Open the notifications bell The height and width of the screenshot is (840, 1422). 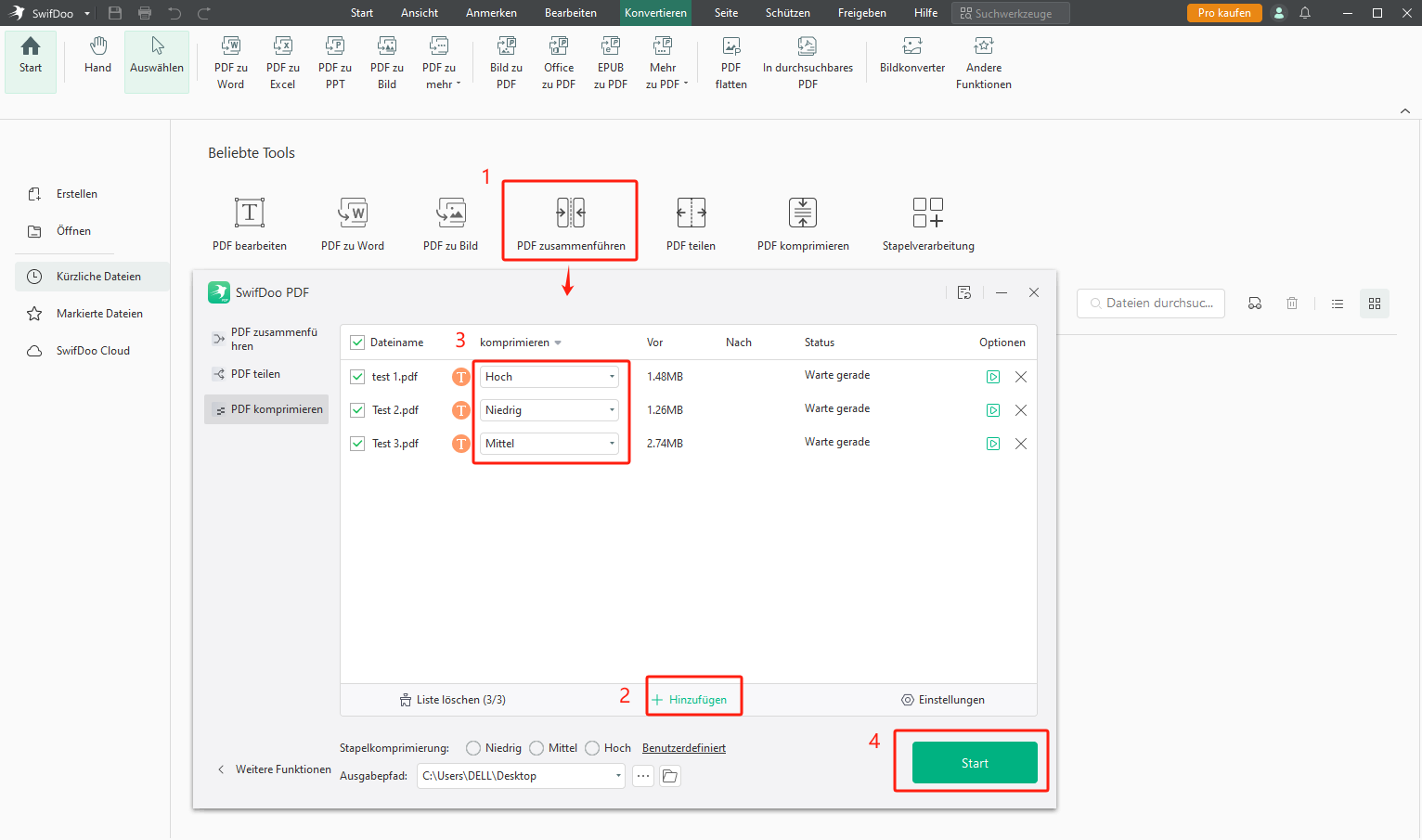pos(1305,13)
